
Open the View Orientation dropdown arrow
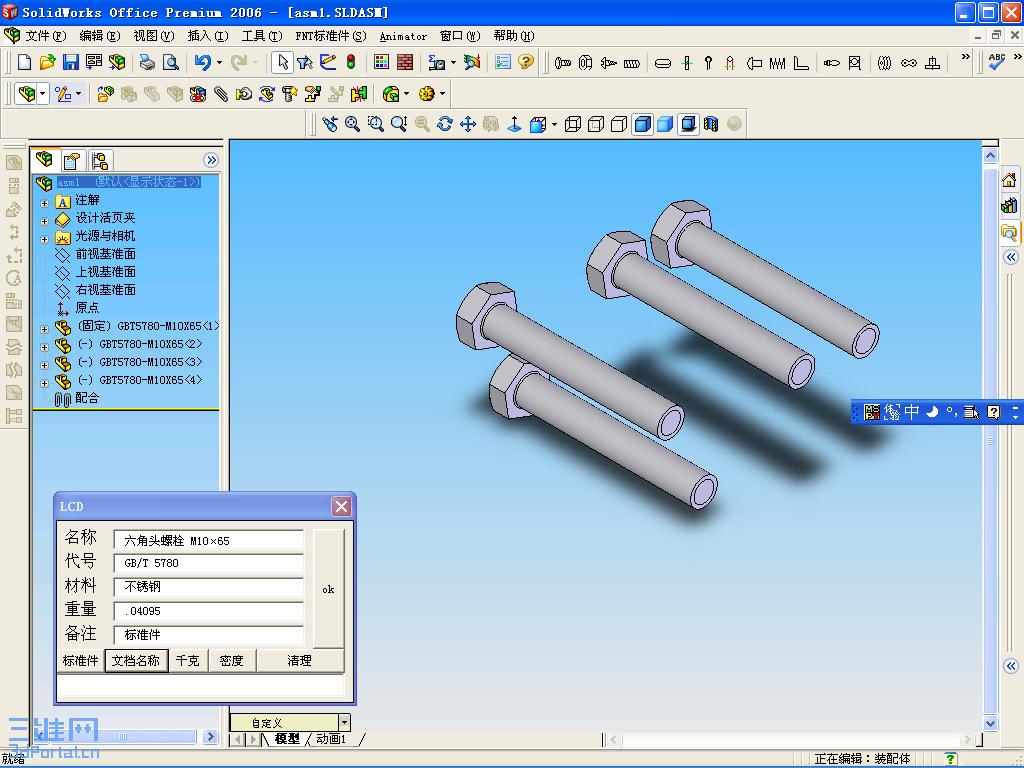coord(554,124)
